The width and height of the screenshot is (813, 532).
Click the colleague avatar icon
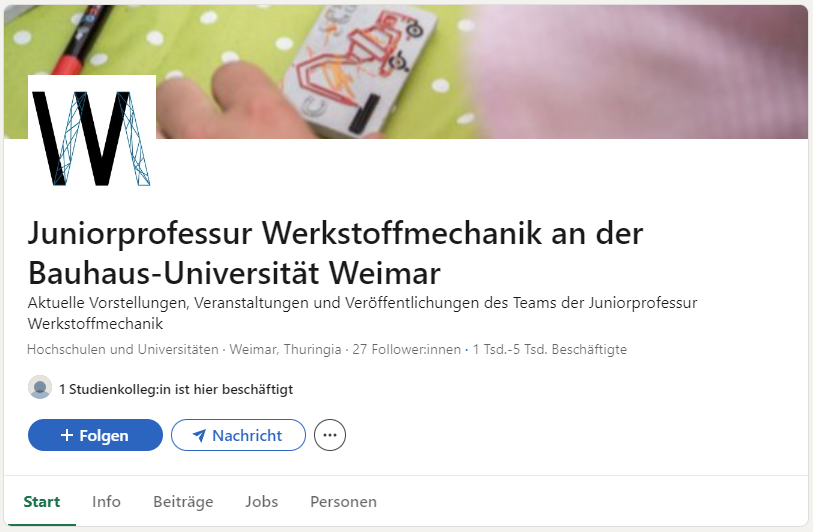[40, 387]
